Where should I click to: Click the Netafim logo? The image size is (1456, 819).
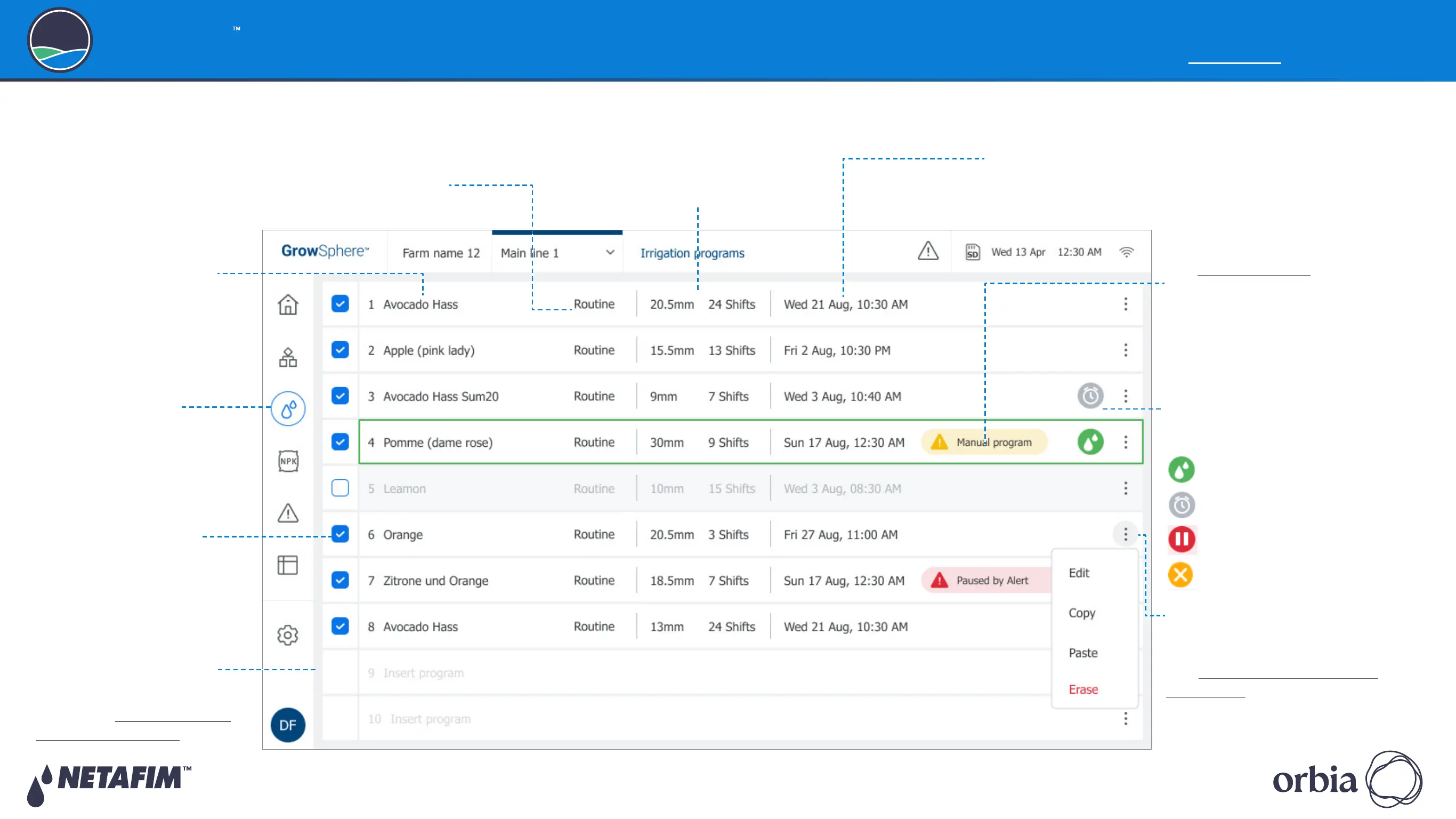(x=110, y=785)
